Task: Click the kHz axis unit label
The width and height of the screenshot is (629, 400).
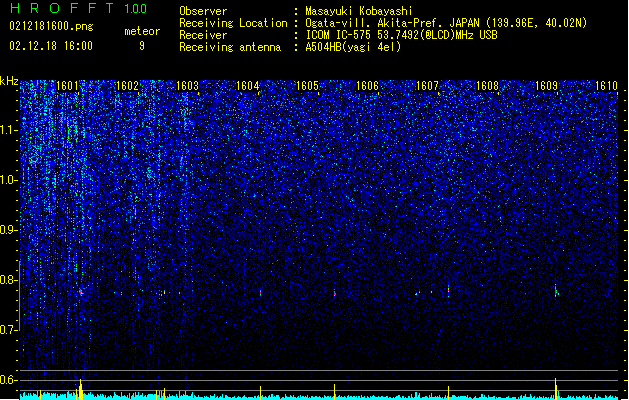Action: [x=9, y=81]
